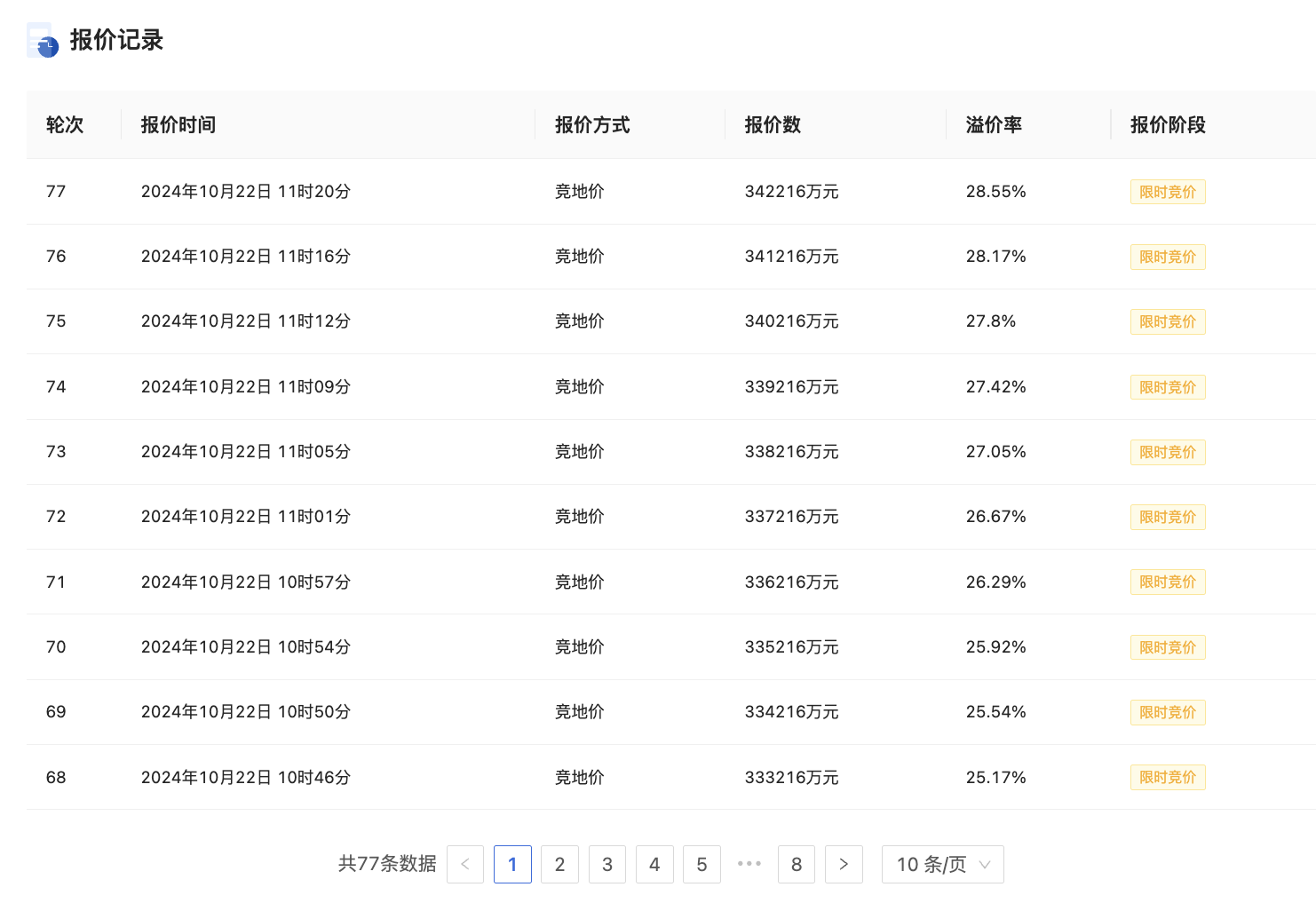This screenshot has width=1316, height=911.
Task: Click the 28.55% premium rate value
Action: (996, 192)
